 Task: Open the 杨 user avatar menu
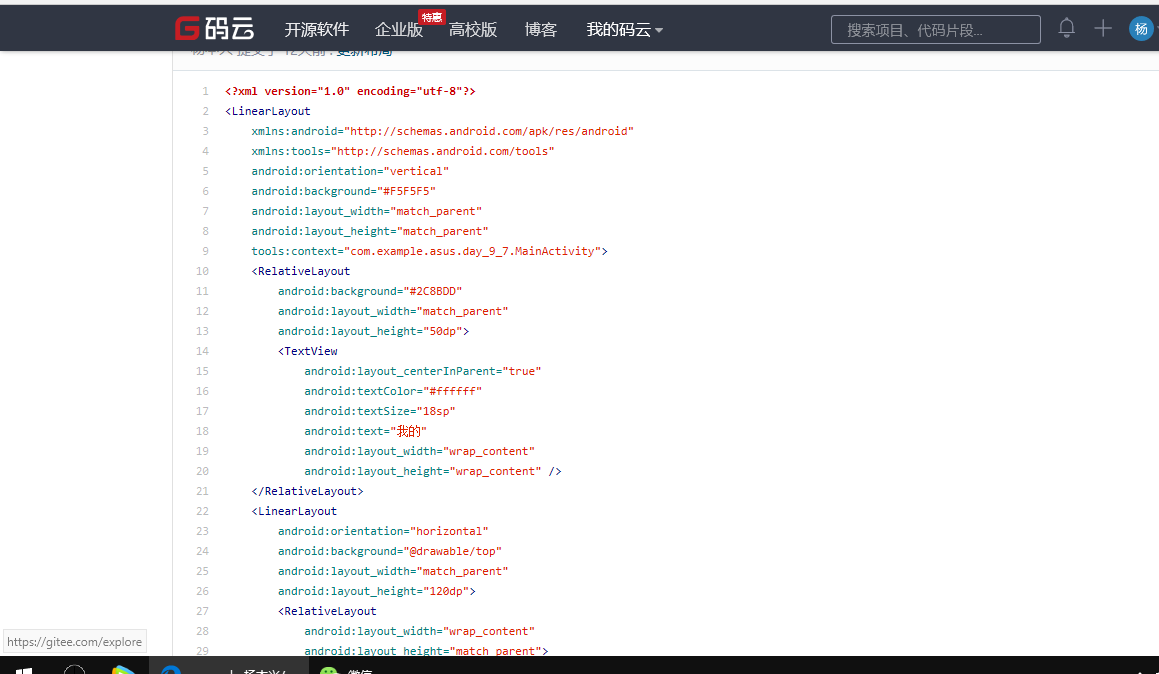(1141, 29)
